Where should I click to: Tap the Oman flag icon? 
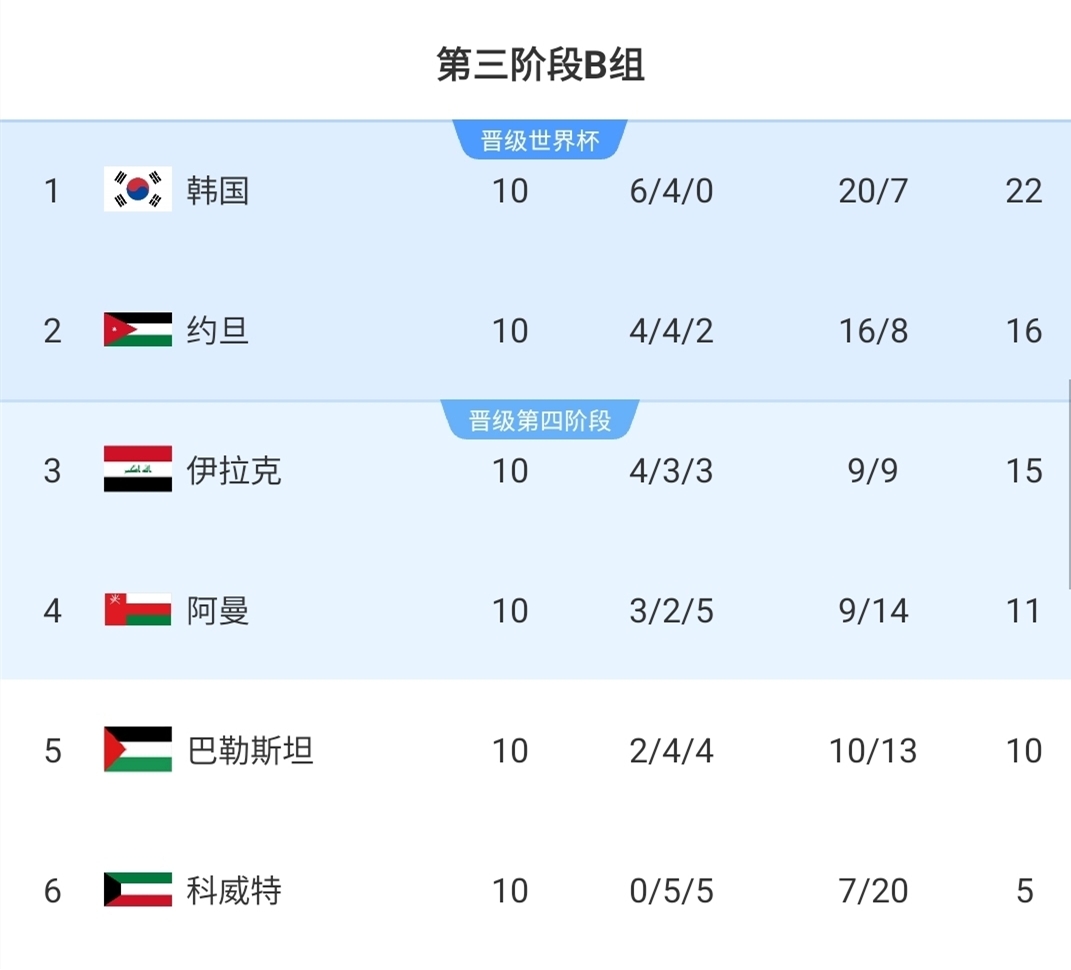(138, 610)
